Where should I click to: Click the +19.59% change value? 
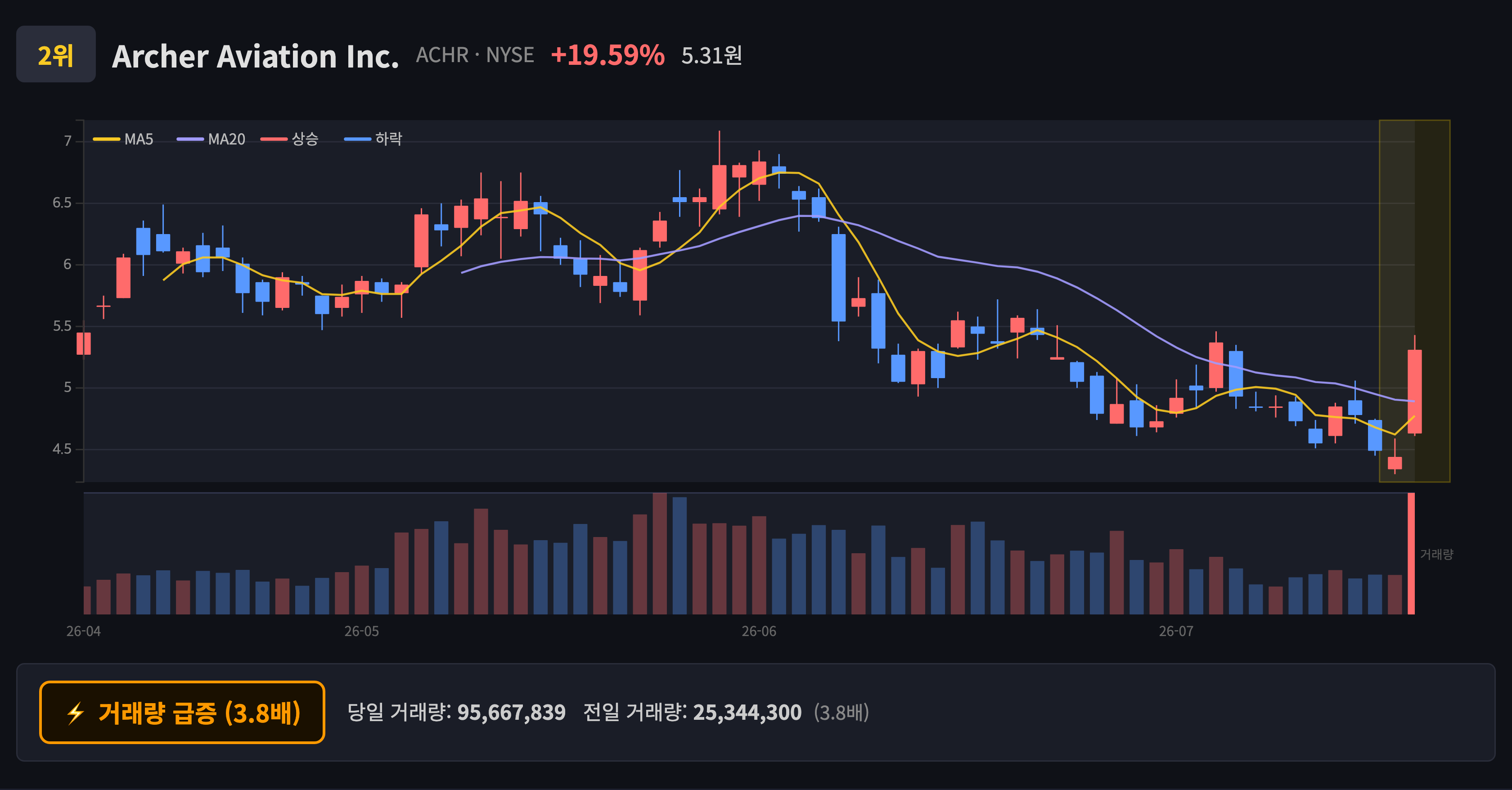tap(607, 55)
